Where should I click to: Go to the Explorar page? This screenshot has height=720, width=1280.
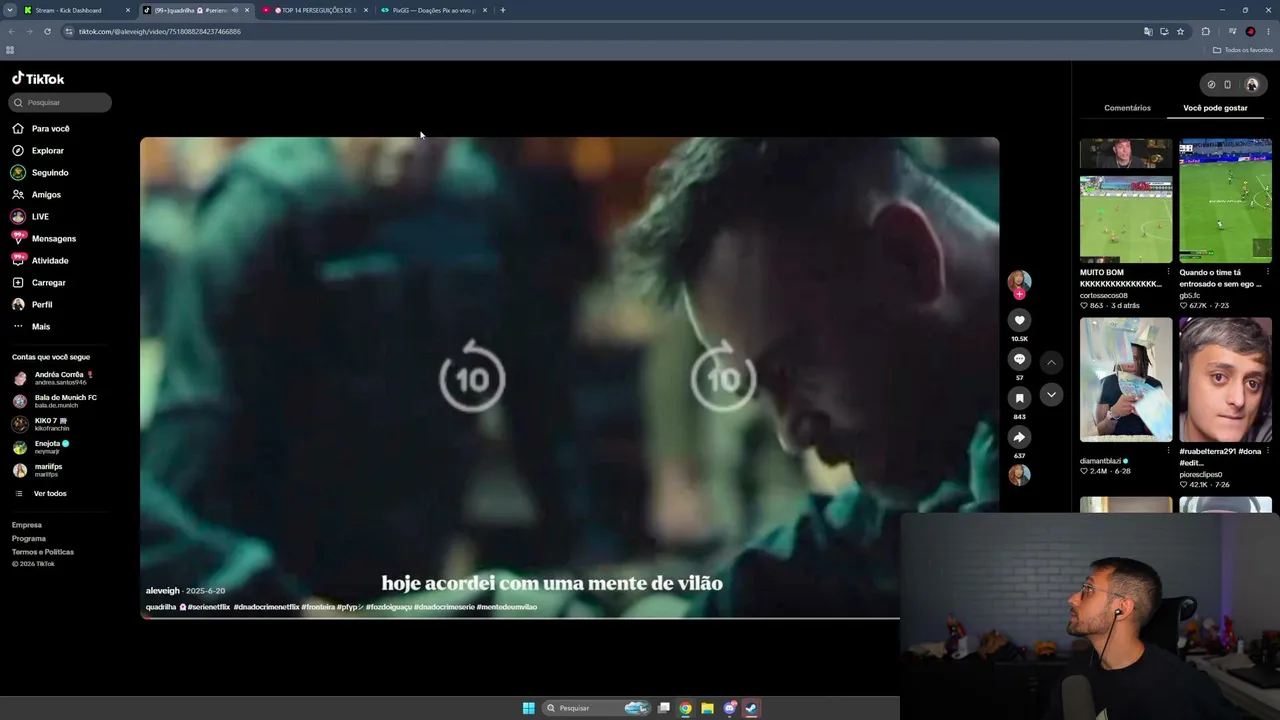[x=38, y=151]
